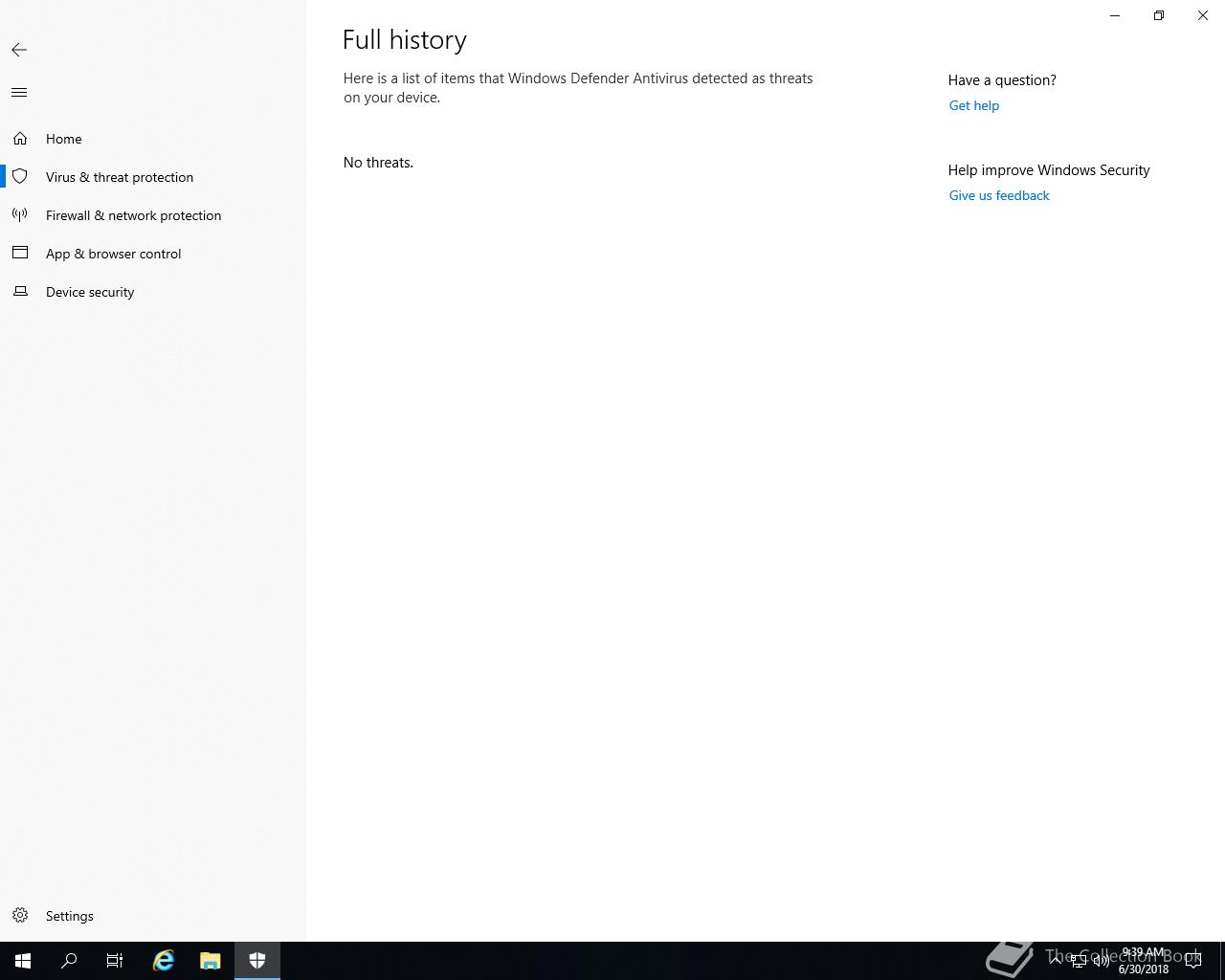Open taskbar search magnifier
Viewport: 1225px width, 980px height.
click(69, 961)
